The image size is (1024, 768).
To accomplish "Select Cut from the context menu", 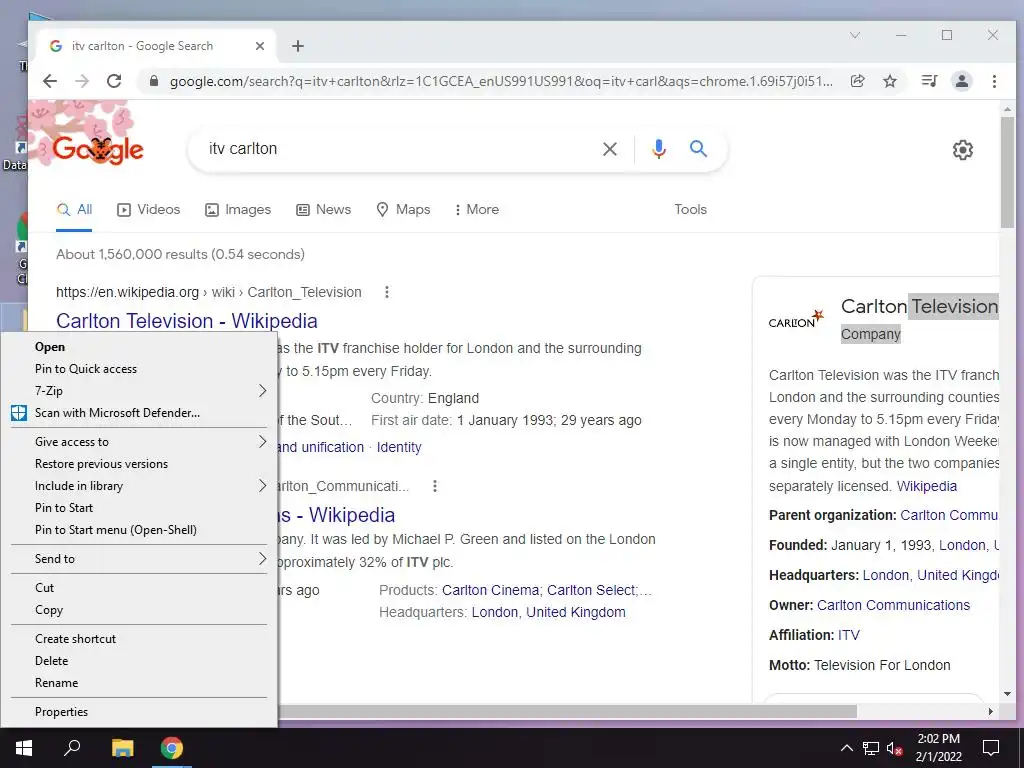I will tap(138, 588).
